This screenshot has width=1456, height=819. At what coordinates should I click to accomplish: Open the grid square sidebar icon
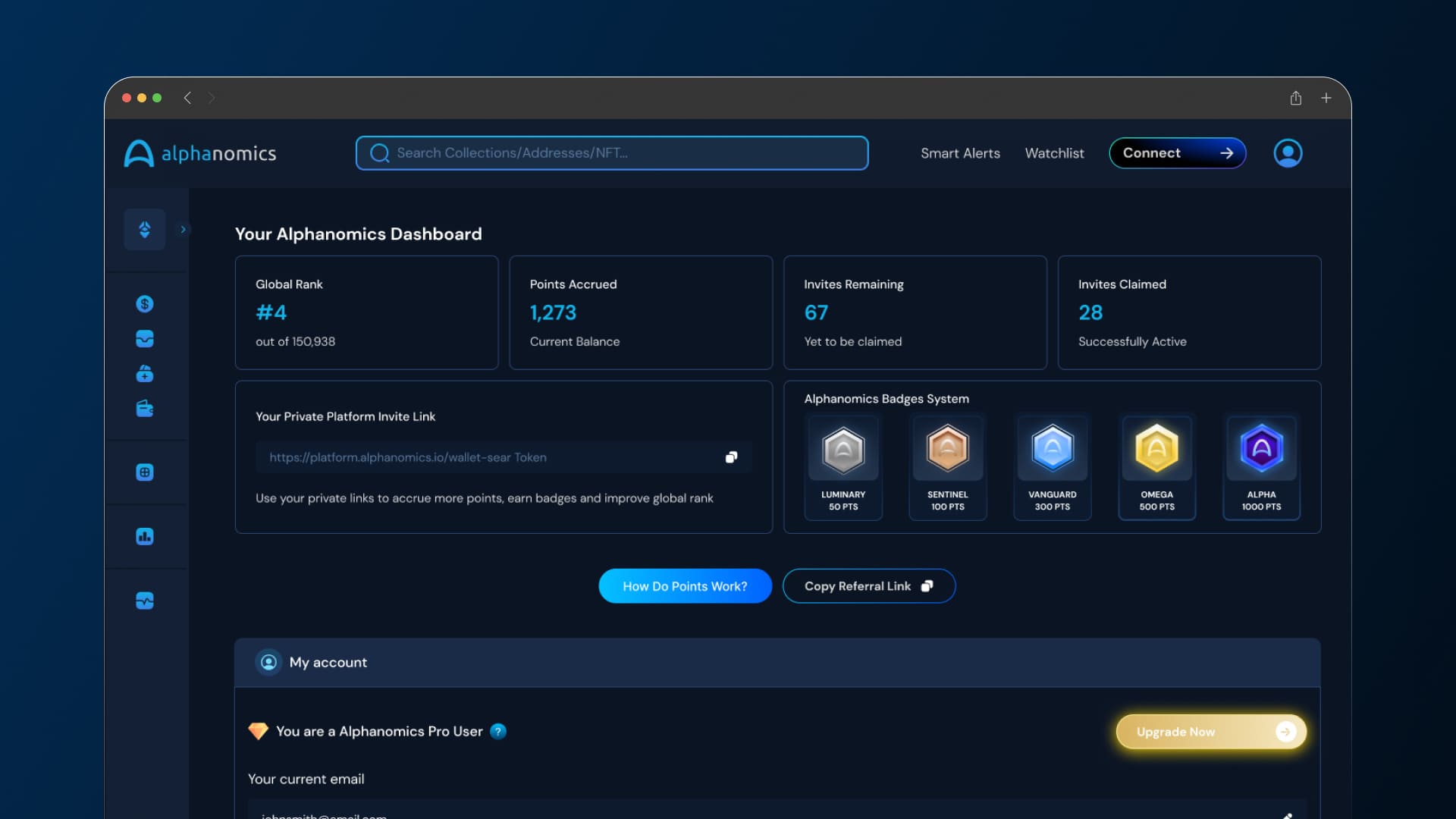click(x=145, y=472)
